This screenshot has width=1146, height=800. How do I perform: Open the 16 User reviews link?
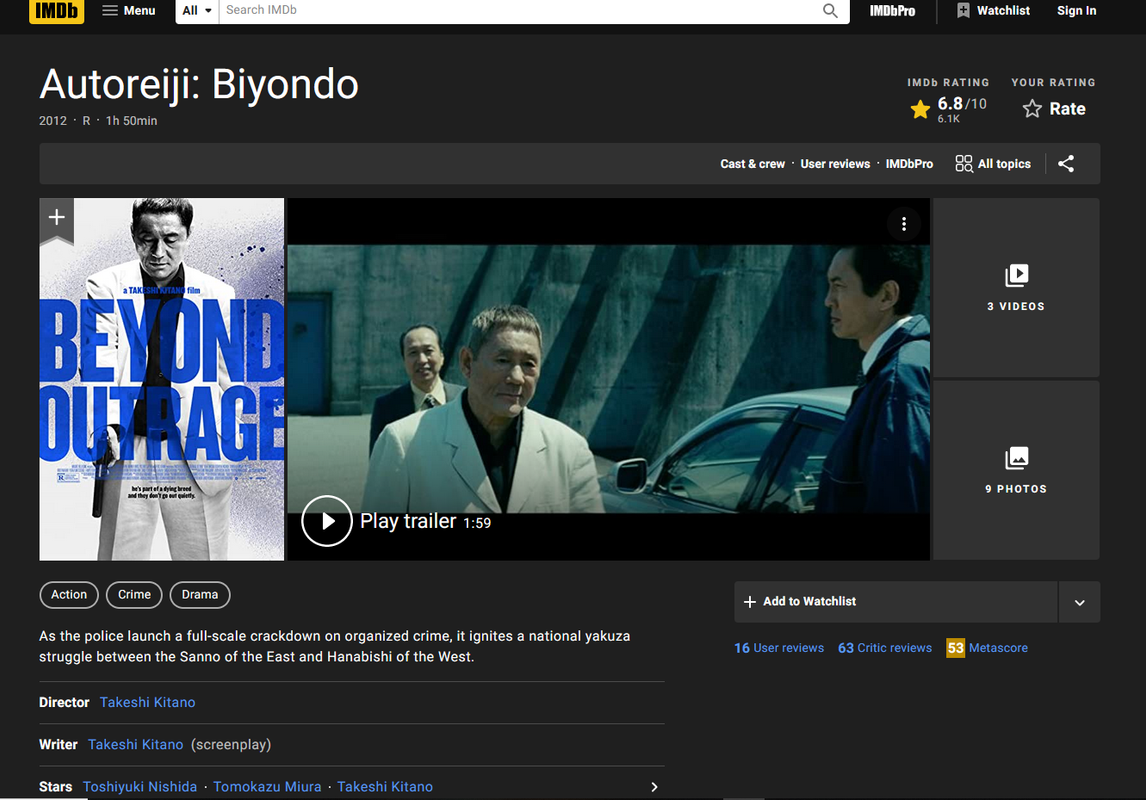click(779, 648)
